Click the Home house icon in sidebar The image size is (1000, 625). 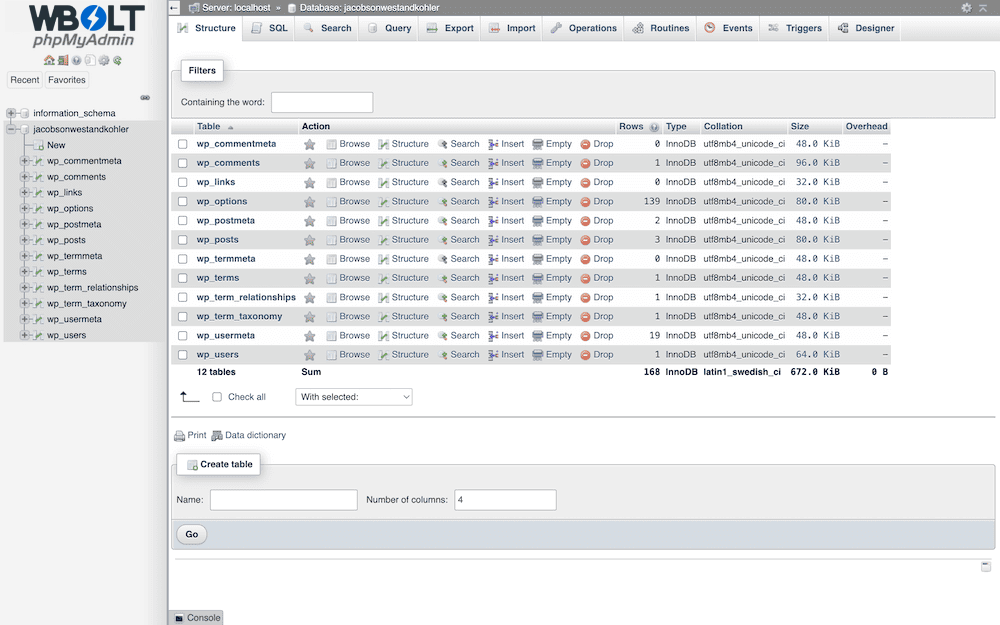pos(49,61)
